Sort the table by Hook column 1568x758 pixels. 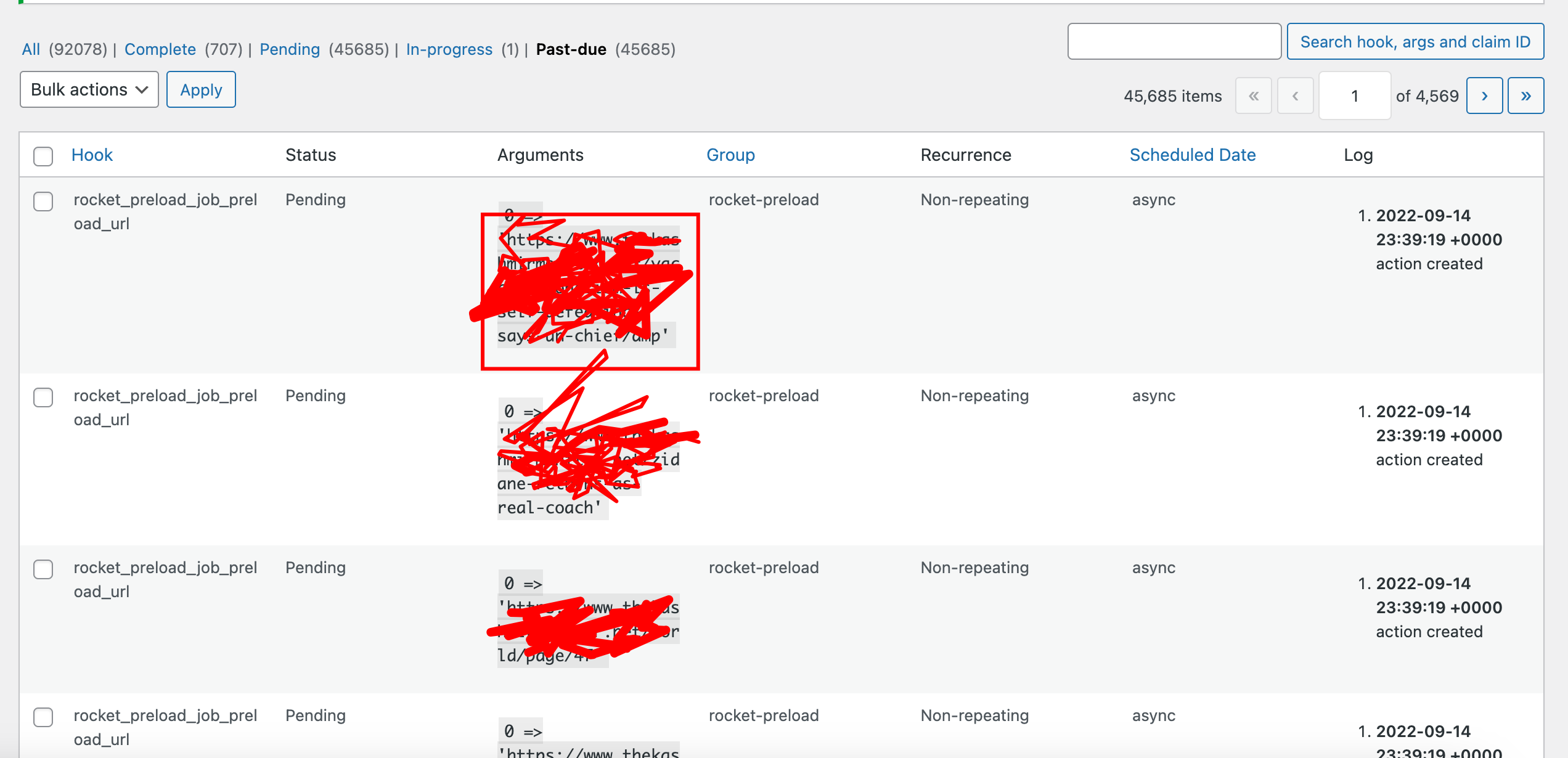(92, 155)
